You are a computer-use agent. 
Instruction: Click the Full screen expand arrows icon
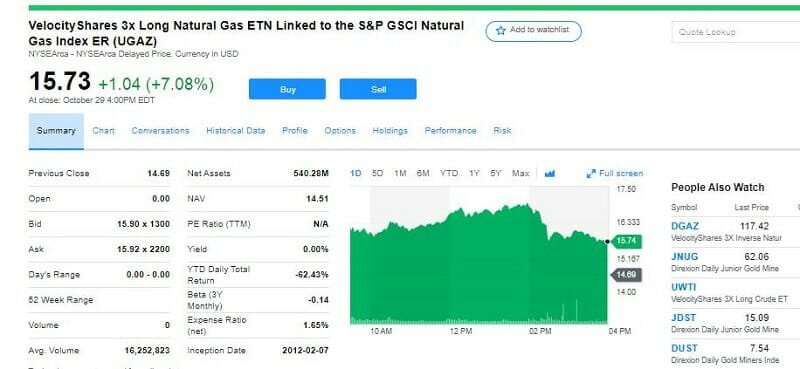point(591,174)
